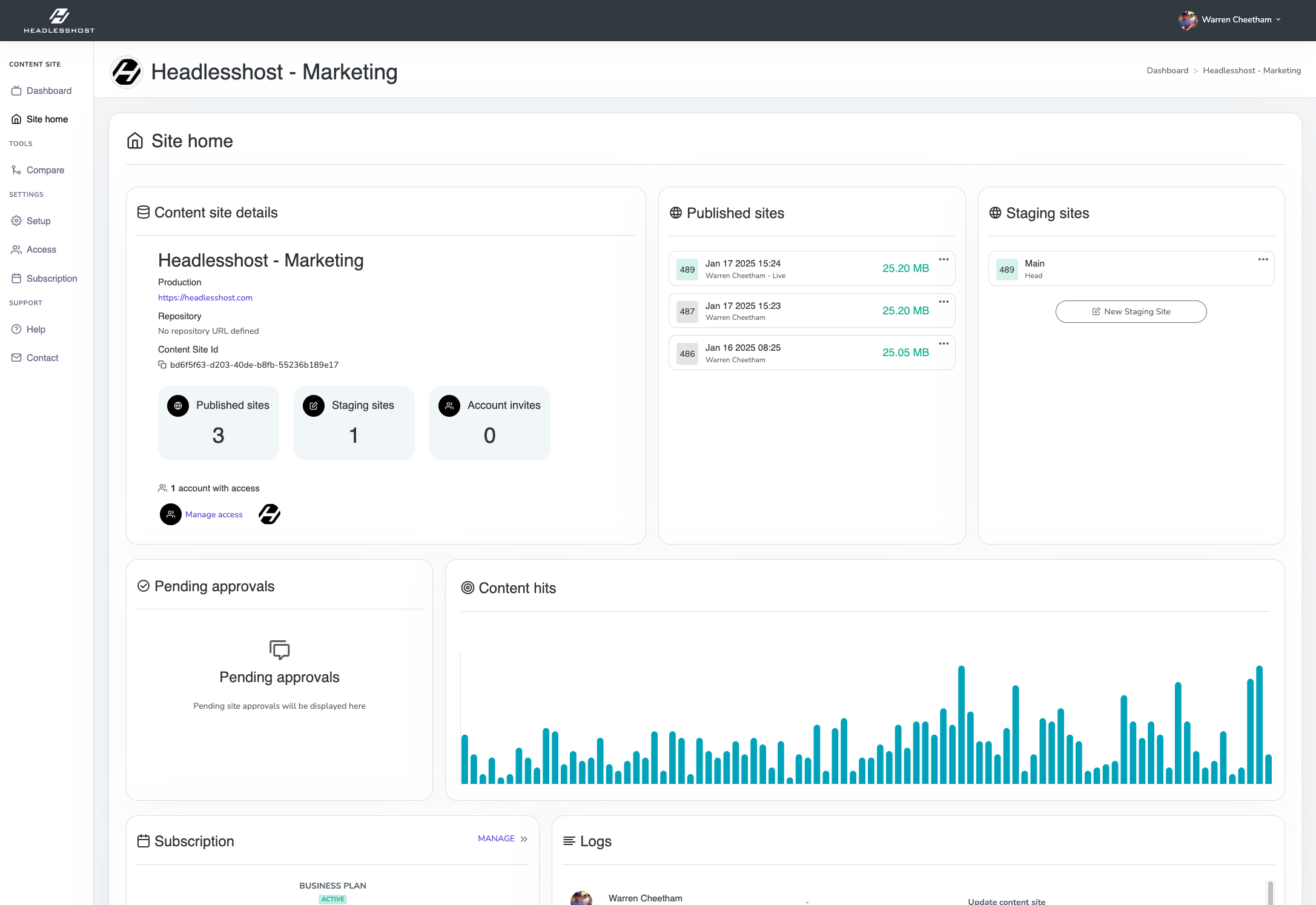The width and height of the screenshot is (1316, 905).
Task: Click Site home house icon in sidebar
Action: coord(16,119)
